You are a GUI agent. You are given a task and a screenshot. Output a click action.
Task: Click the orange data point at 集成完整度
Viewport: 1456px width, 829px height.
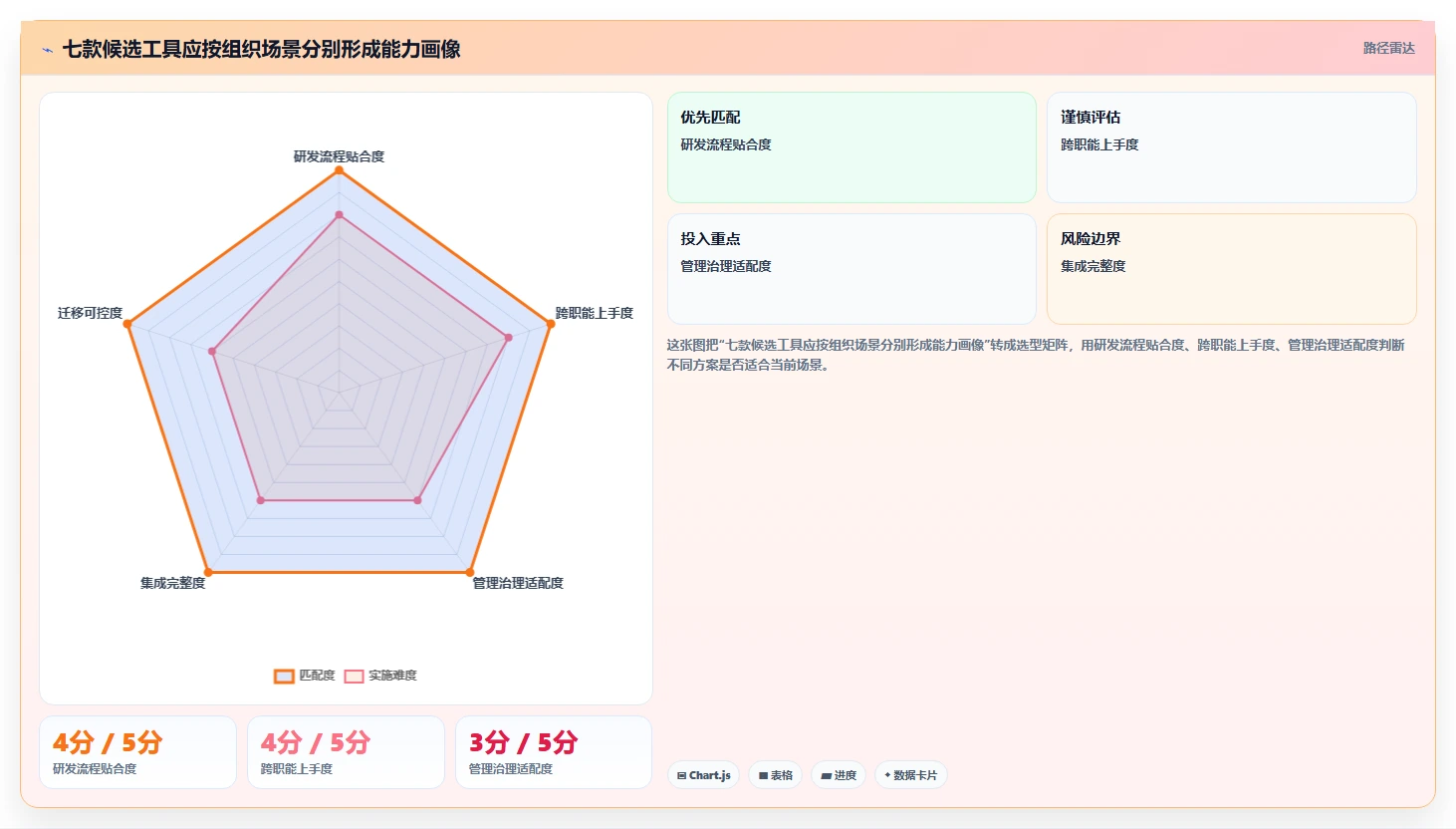coord(208,572)
